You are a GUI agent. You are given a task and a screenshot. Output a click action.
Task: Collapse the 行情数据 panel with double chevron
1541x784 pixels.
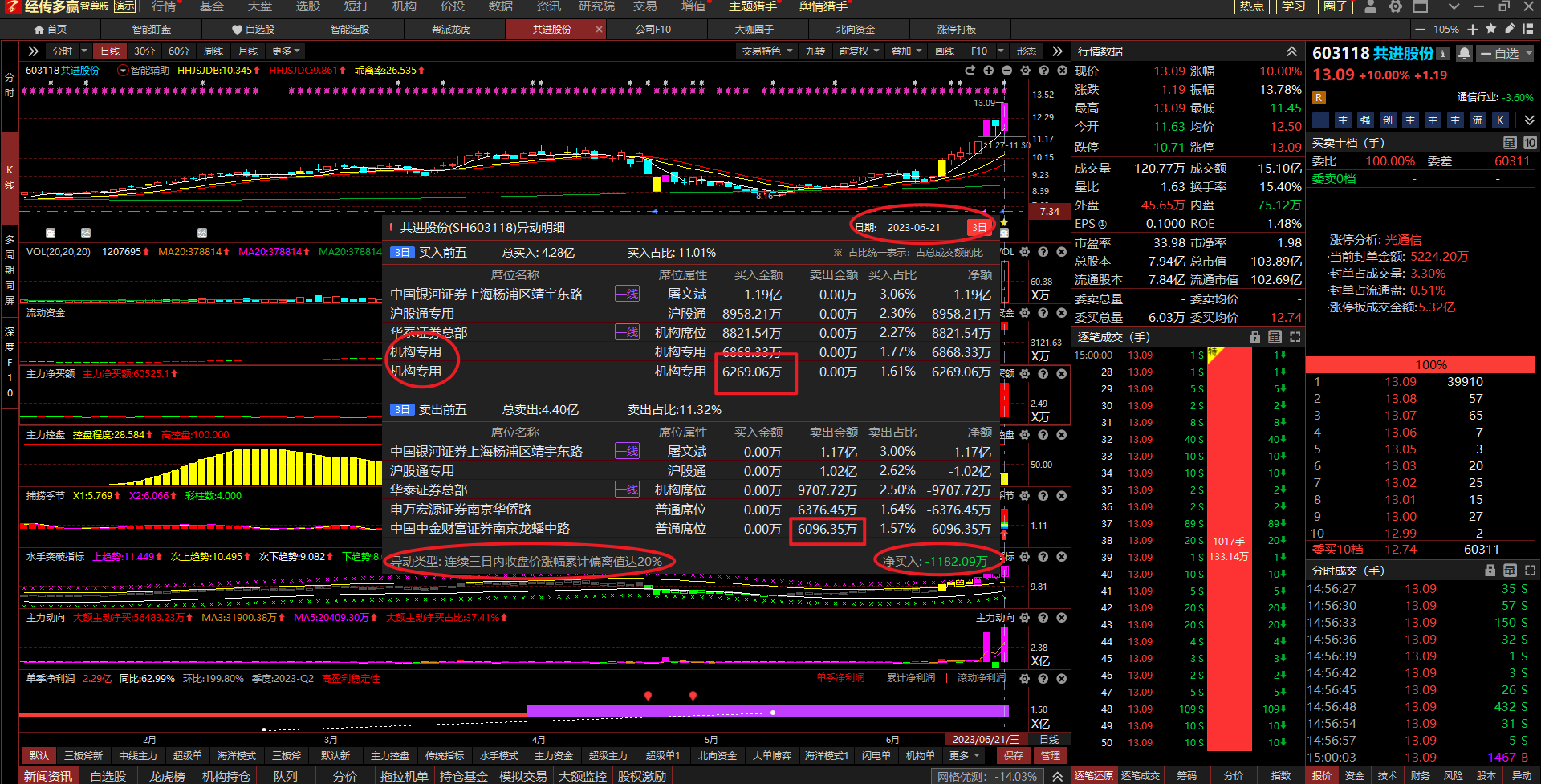[x=1291, y=51]
